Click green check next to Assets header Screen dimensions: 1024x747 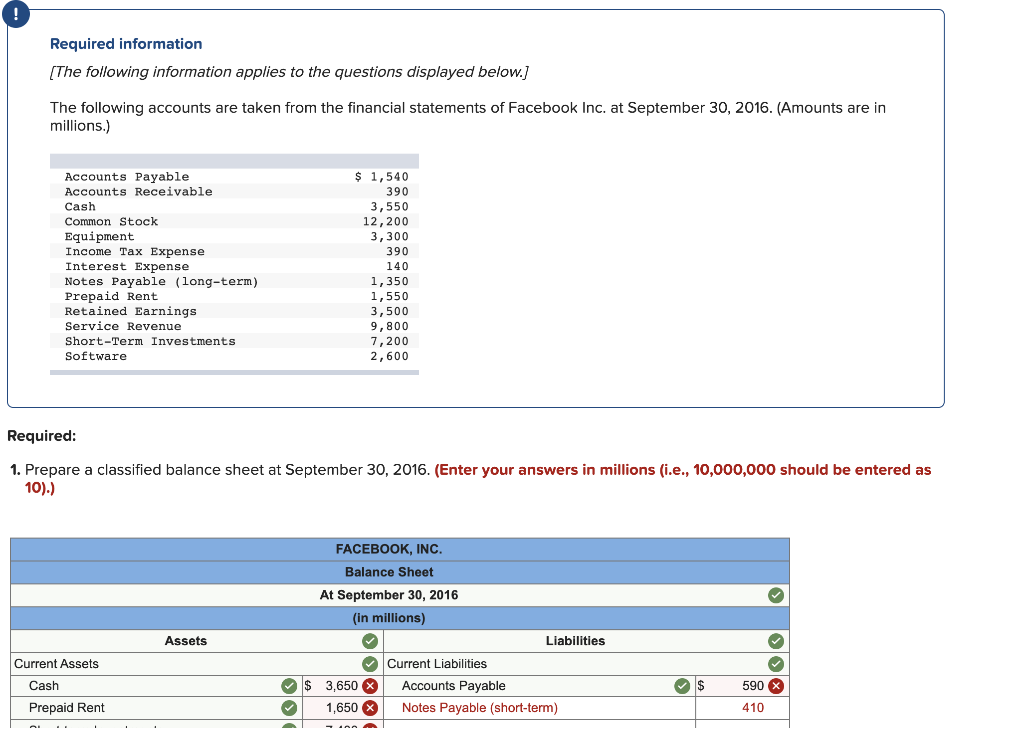click(370, 641)
